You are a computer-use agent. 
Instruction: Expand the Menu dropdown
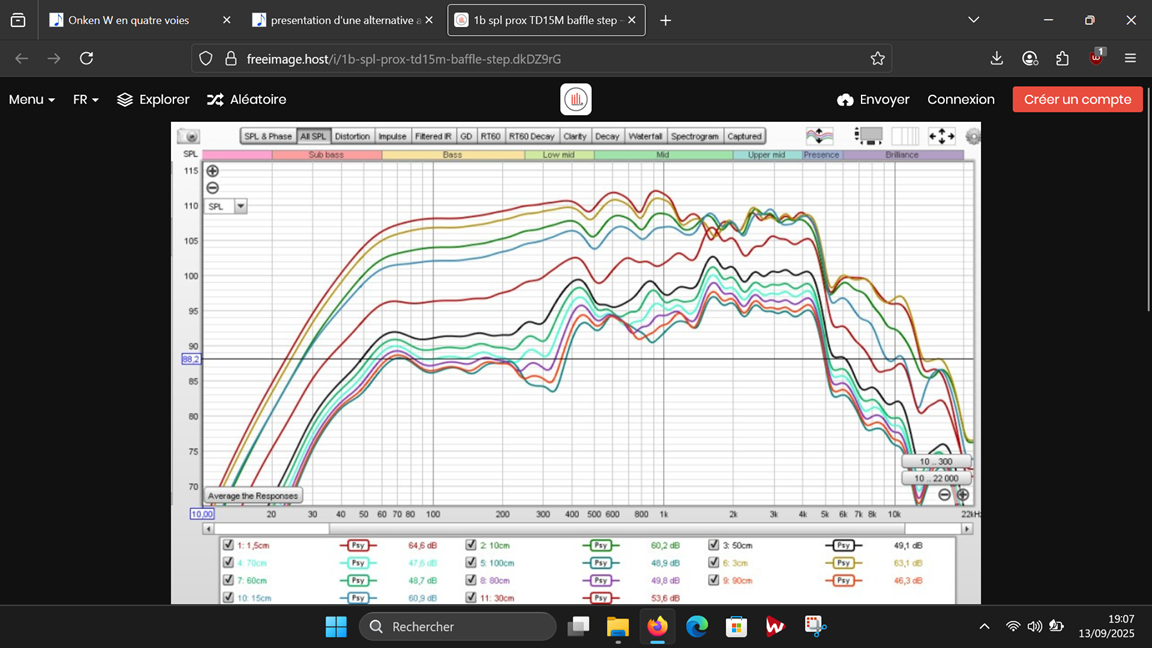click(x=32, y=99)
